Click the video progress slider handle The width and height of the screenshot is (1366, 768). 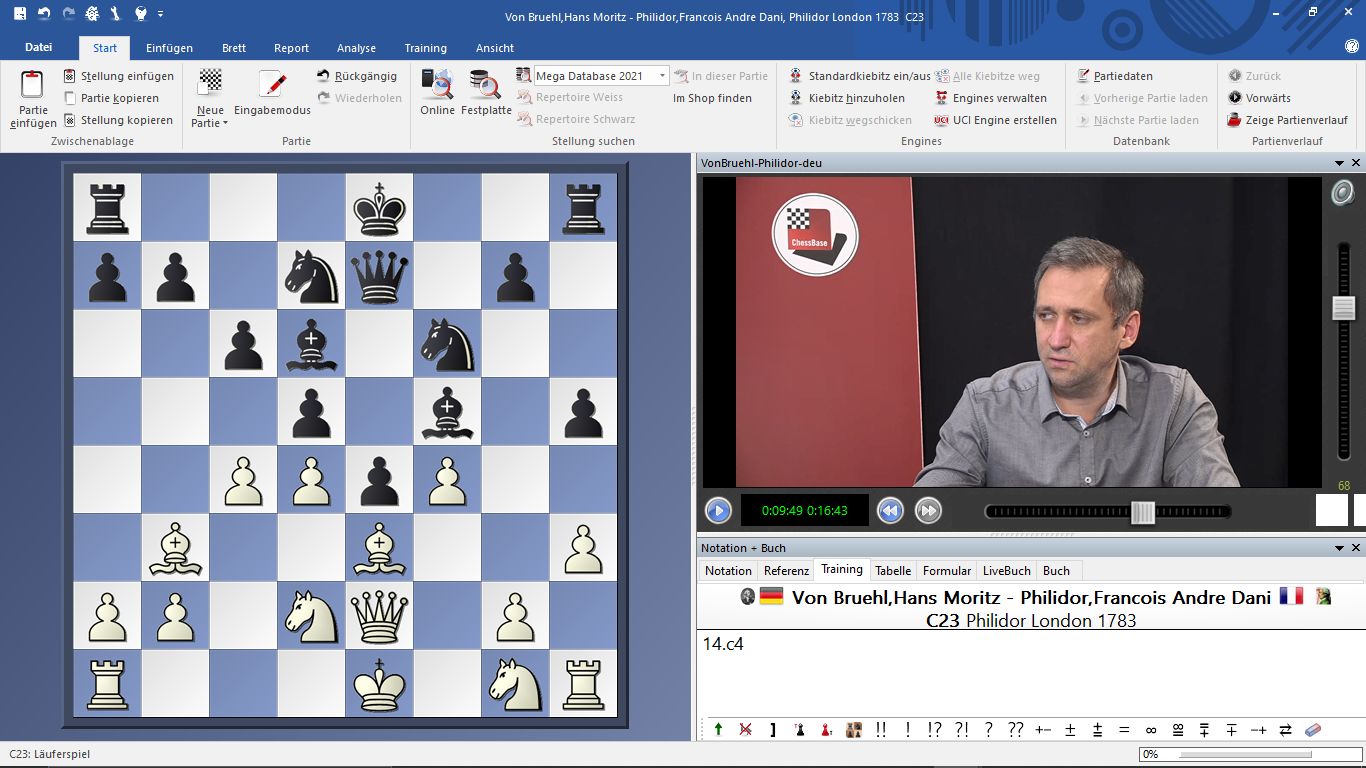click(1142, 512)
